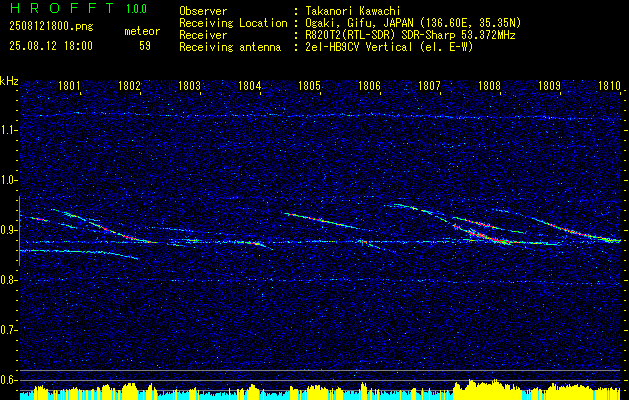Click the 0.6 frequency axis label
This screenshot has height=400, width=629.
pos(8,380)
